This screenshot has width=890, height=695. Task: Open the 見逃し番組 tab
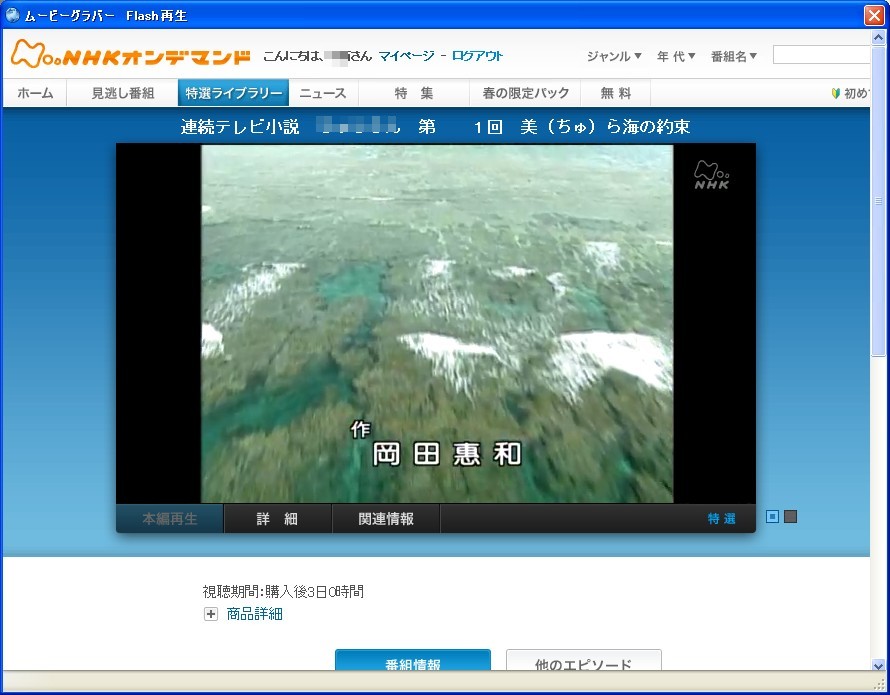(x=123, y=93)
